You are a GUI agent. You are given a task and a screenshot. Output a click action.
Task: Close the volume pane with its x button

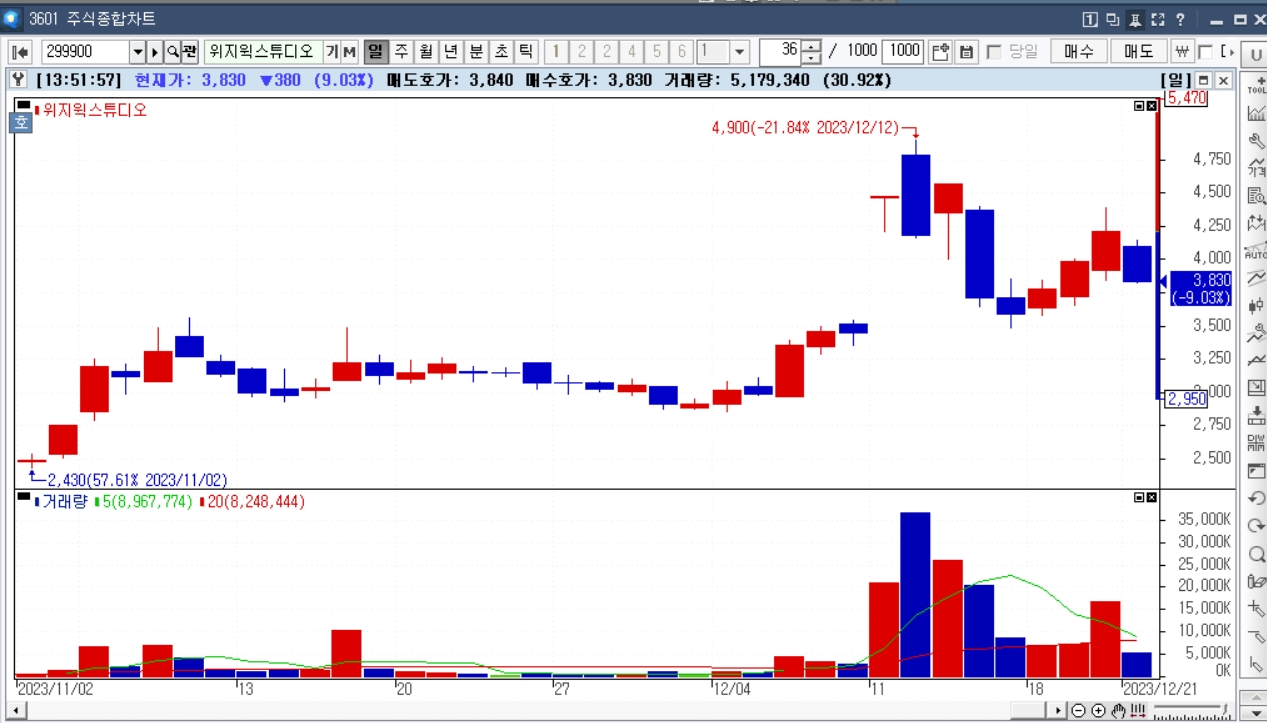[x=1151, y=497]
